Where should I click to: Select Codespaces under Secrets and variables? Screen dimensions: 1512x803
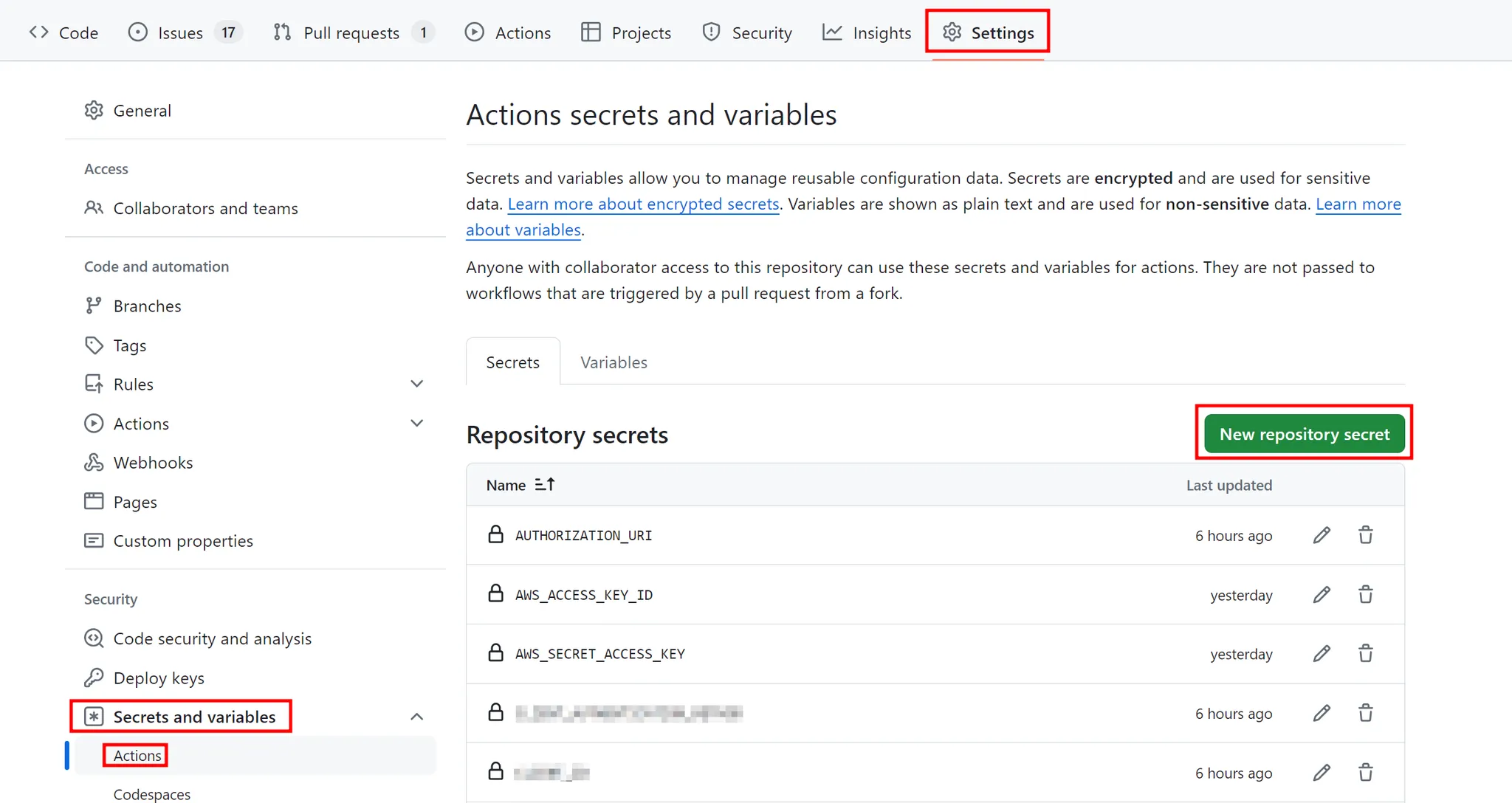(151, 794)
